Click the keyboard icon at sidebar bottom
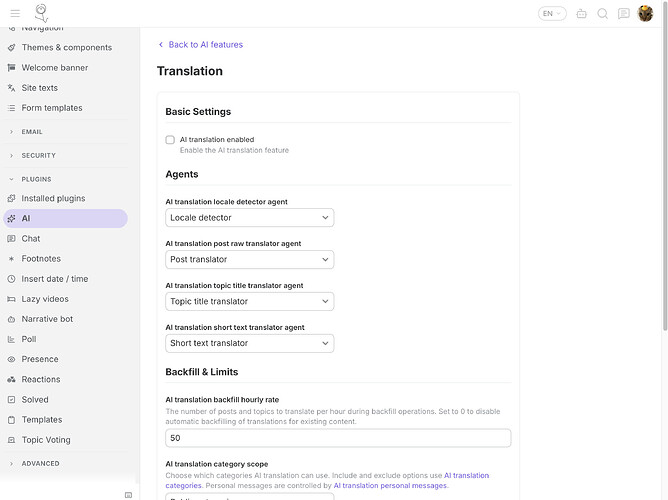The width and height of the screenshot is (668, 500). tap(128, 495)
